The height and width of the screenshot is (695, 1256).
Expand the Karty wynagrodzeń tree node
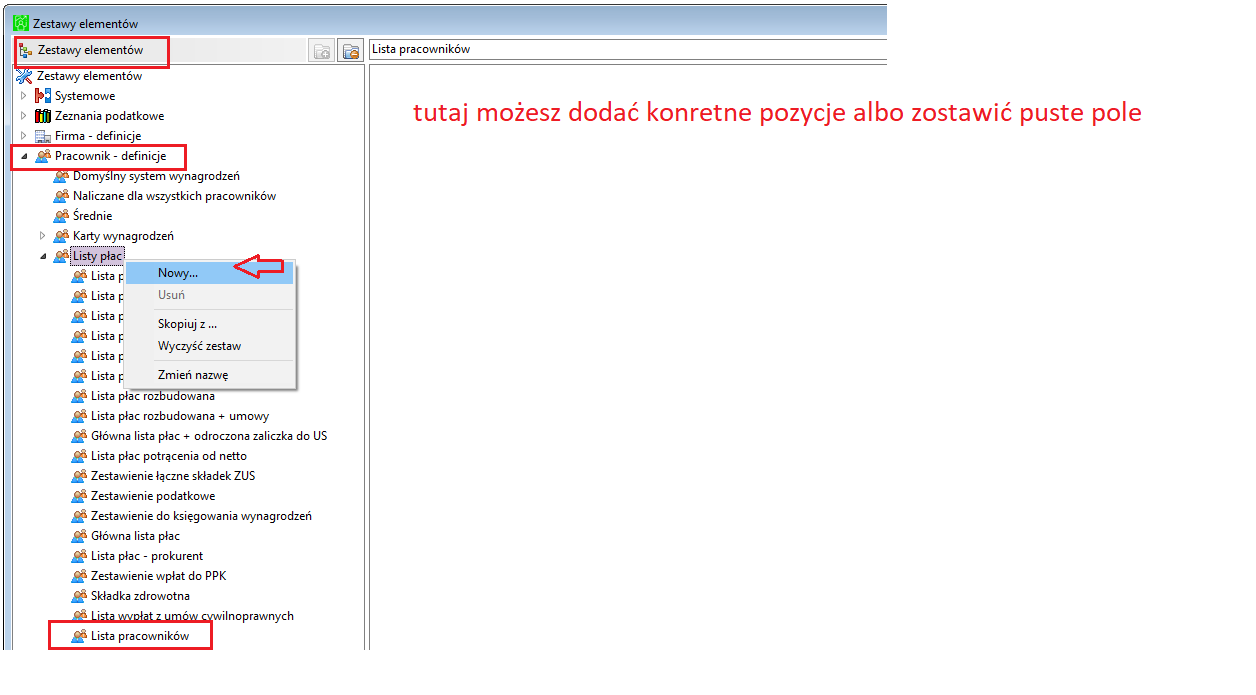point(42,236)
